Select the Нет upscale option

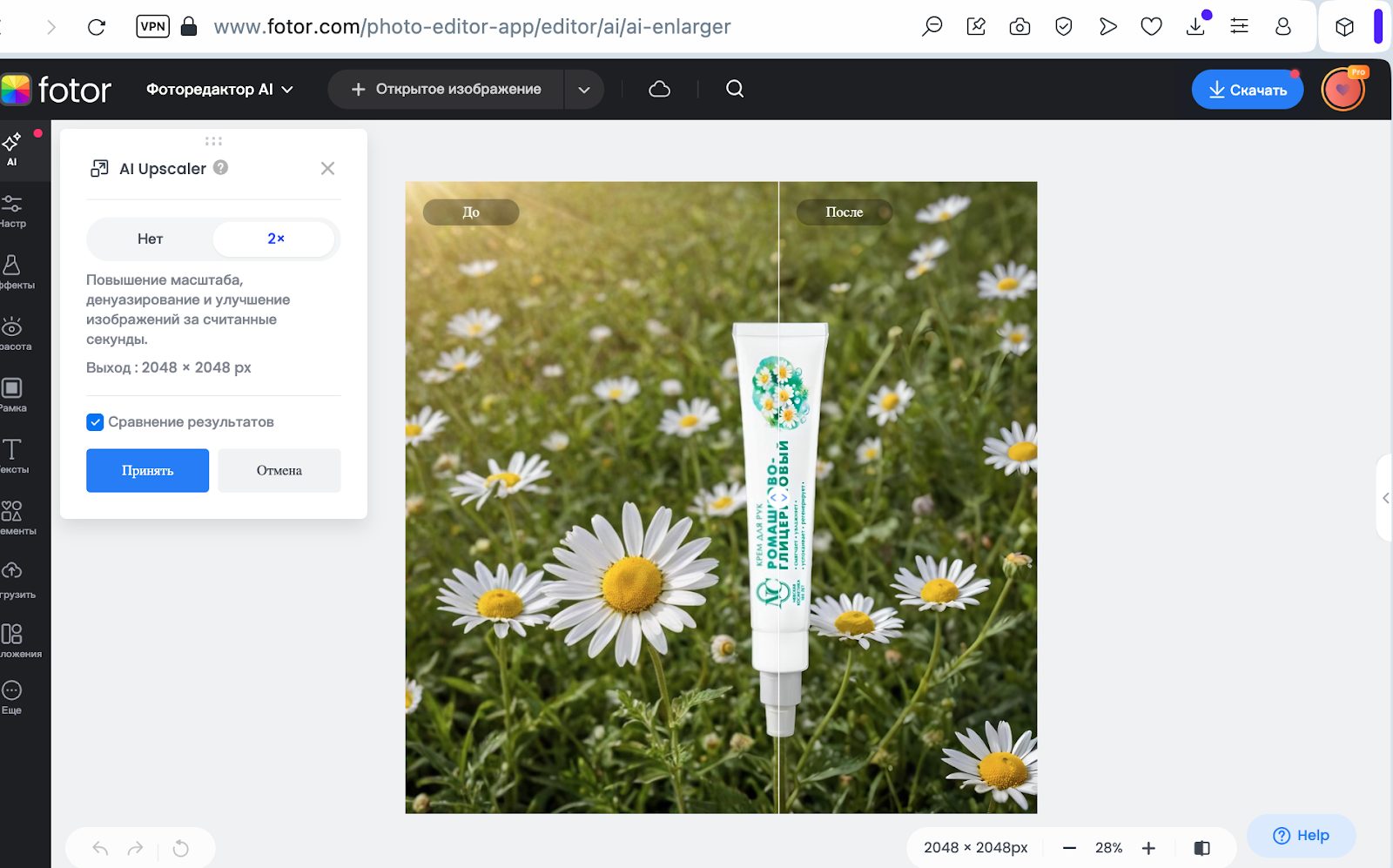tap(150, 239)
